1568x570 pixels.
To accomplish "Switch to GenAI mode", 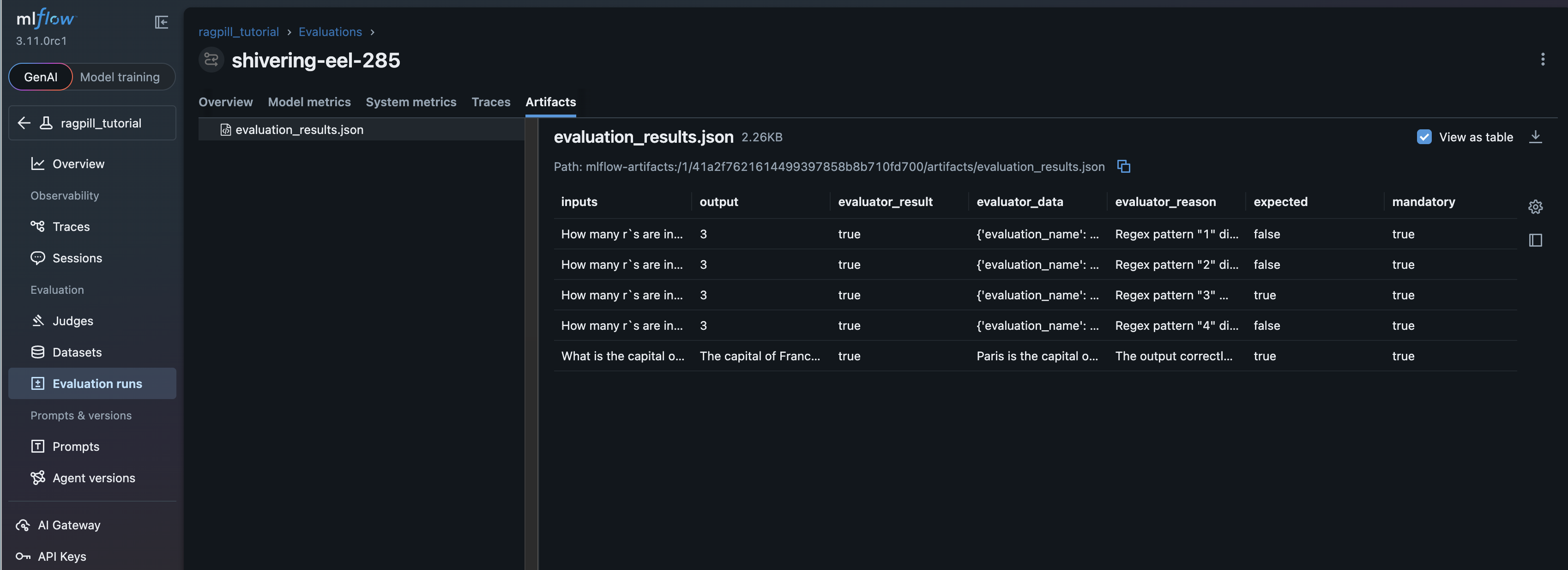I will [x=41, y=77].
